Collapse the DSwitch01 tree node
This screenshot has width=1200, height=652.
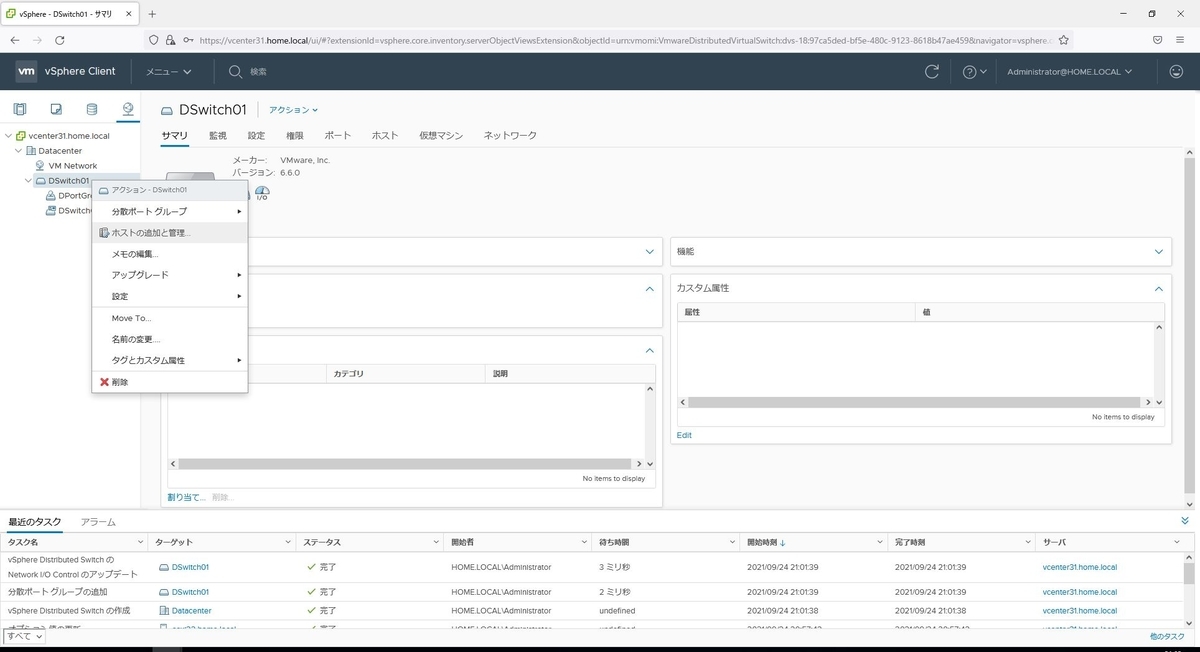point(28,181)
